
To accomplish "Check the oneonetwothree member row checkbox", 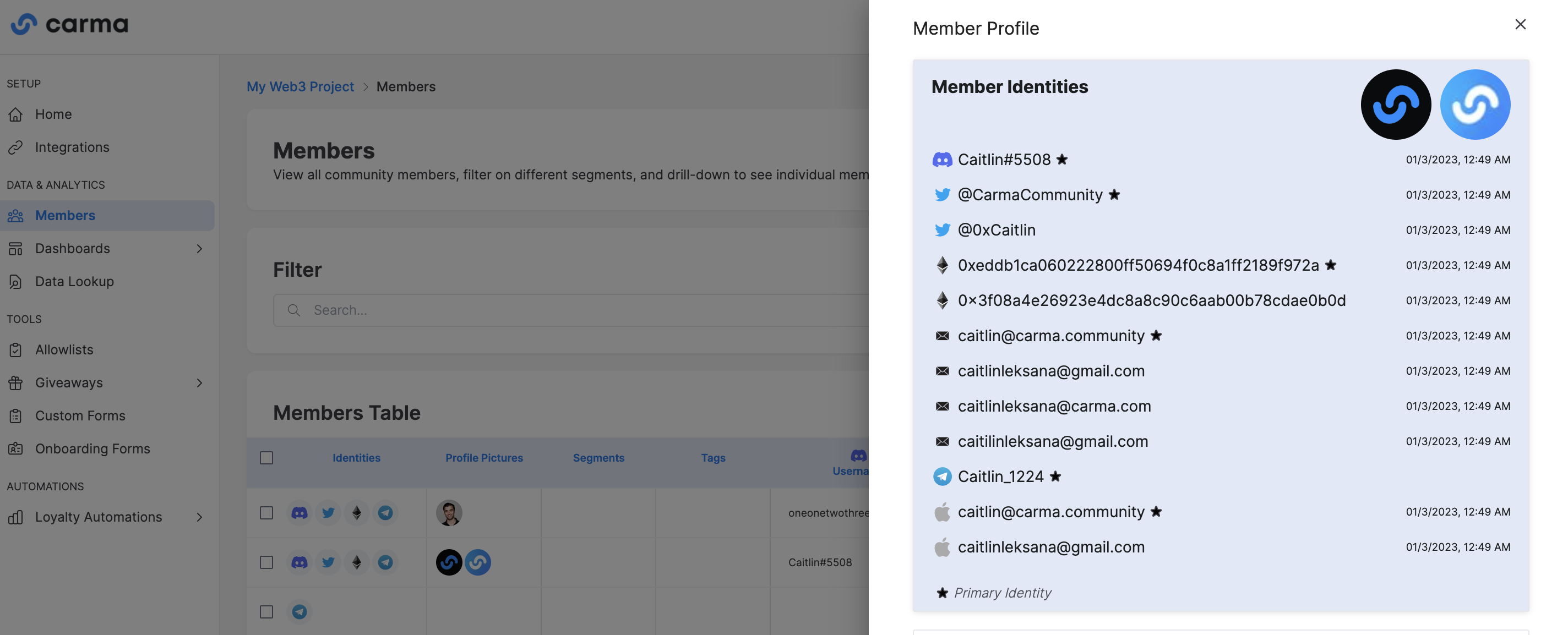I will click(266, 513).
